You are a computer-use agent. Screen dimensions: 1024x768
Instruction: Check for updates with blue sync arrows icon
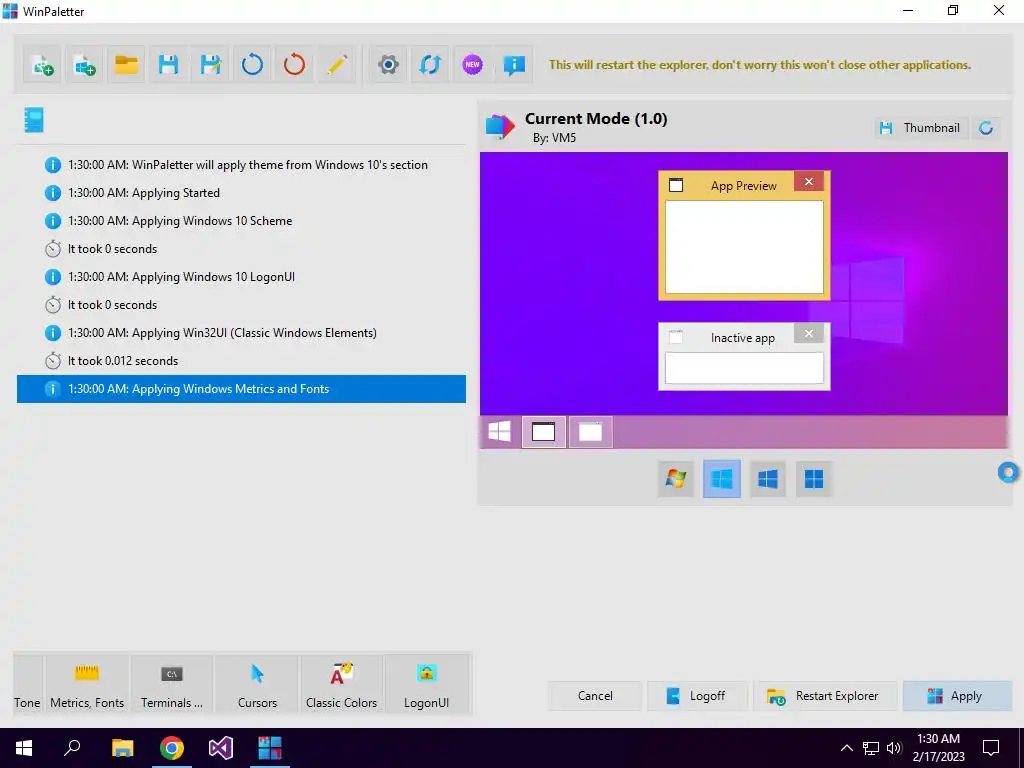point(430,65)
